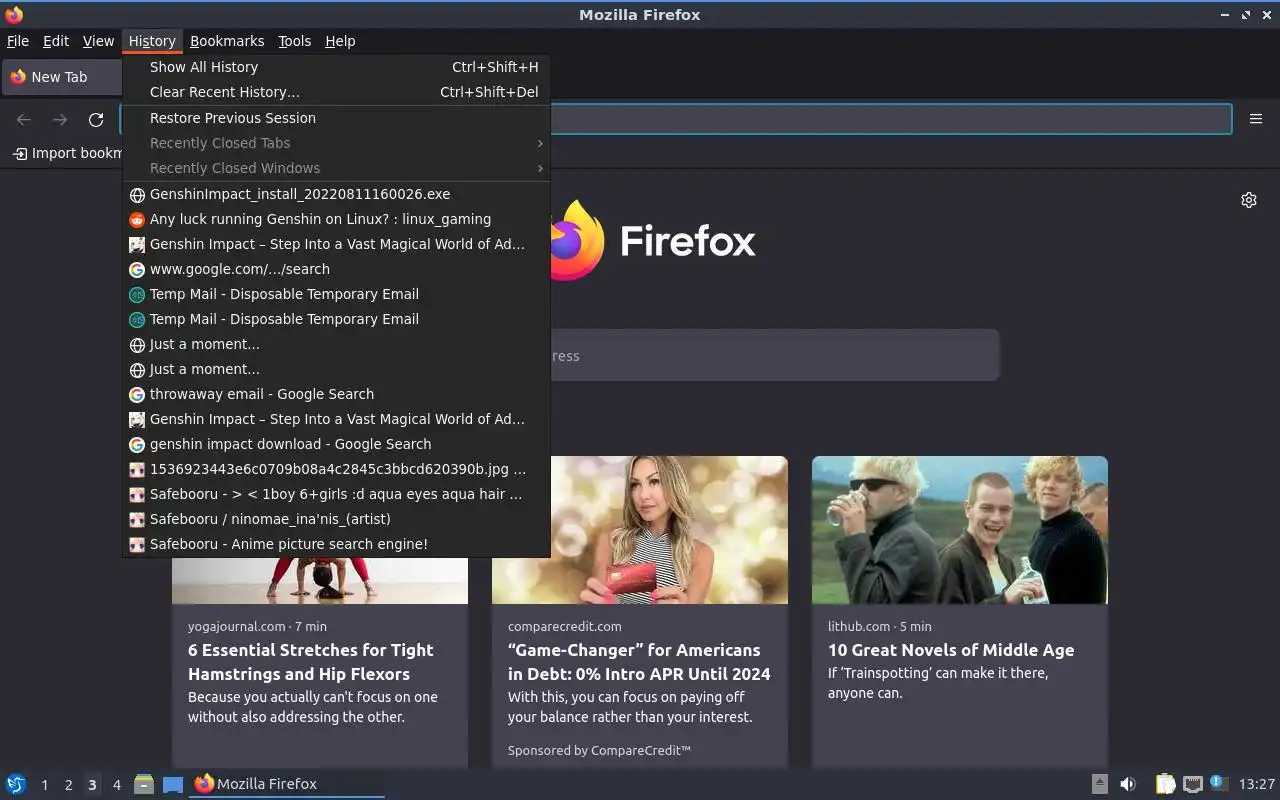Open Game-Changer for Americans in Debt article
This screenshot has height=800, width=1280.
click(x=639, y=662)
